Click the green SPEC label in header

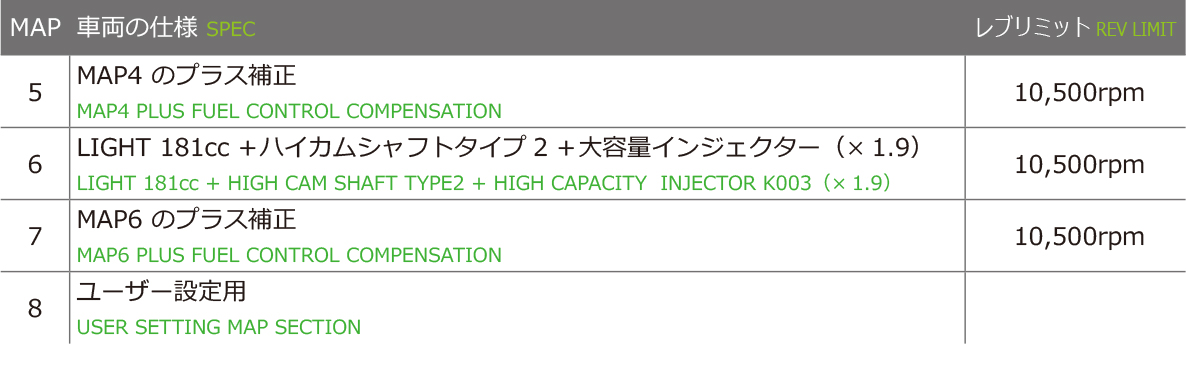231,30
